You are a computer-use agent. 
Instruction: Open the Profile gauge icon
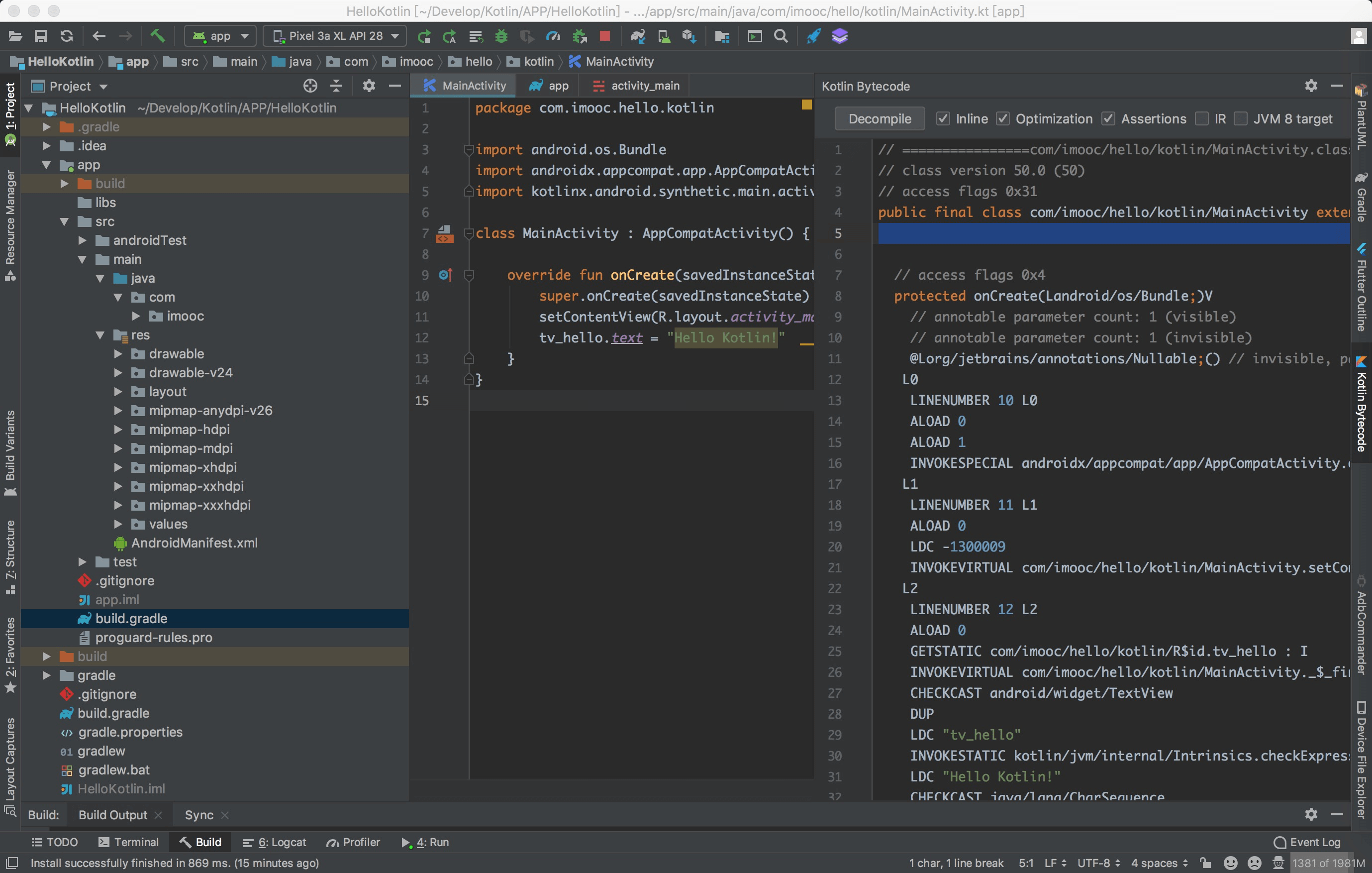click(x=553, y=36)
